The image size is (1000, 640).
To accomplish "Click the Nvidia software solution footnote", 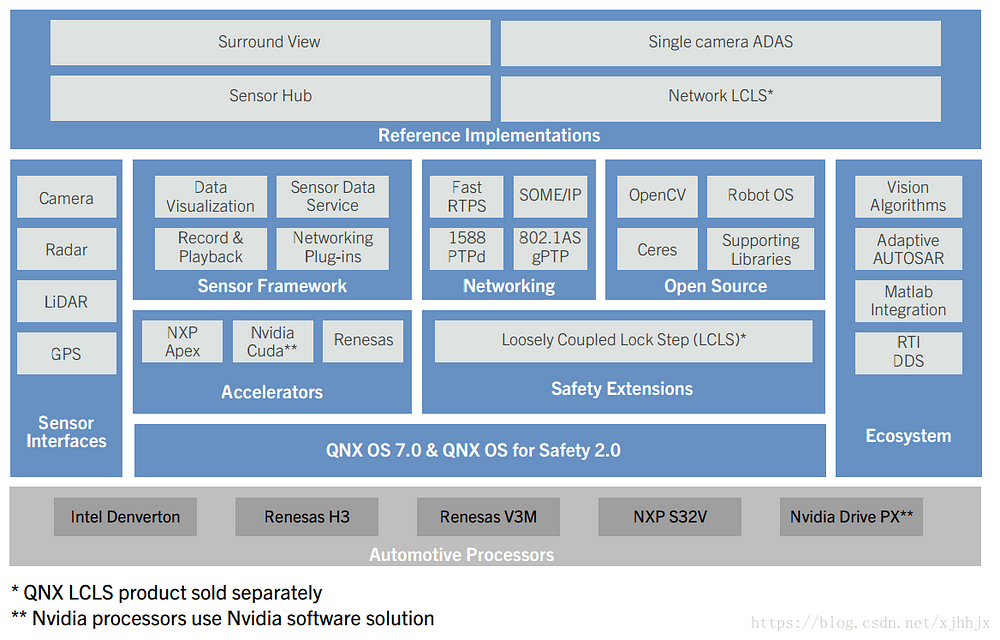I will tap(223, 618).
